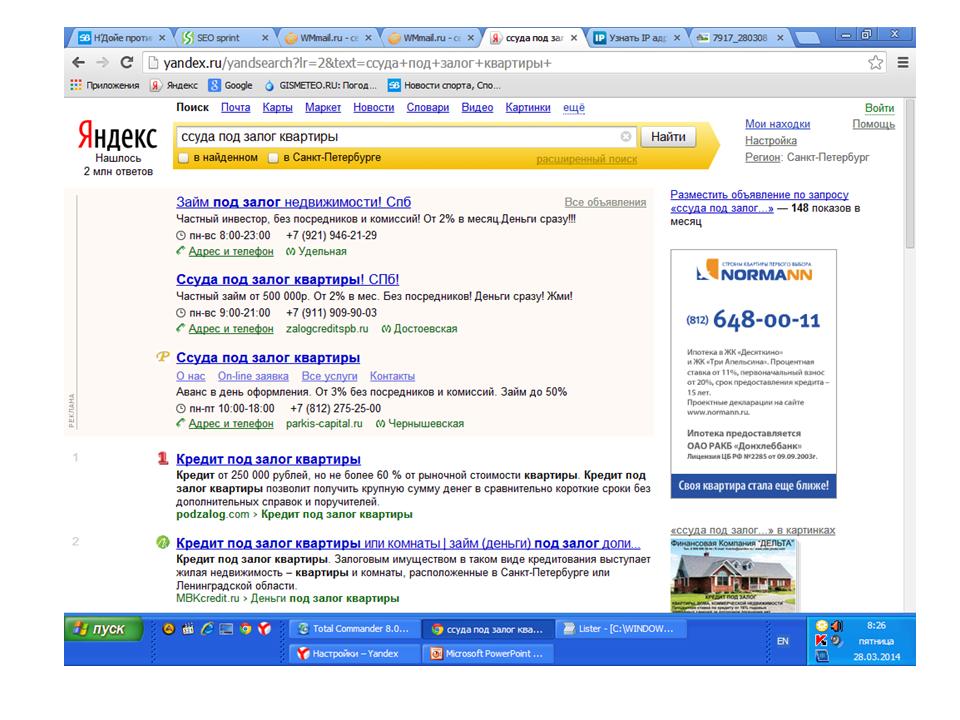Clear the search query with the X icon

point(626,137)
